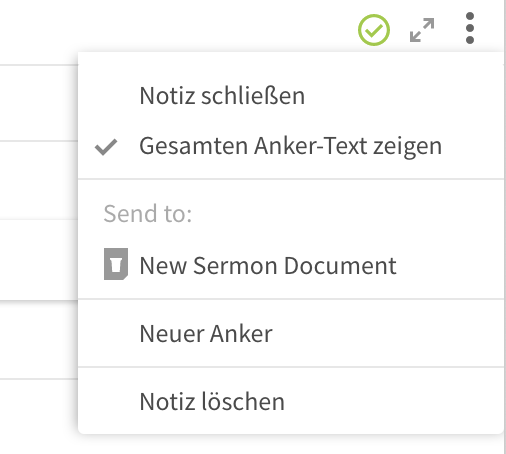Uncheck the show entire anchor text entry
Screen dimensions: 506x454
click(x=291, y=146)
